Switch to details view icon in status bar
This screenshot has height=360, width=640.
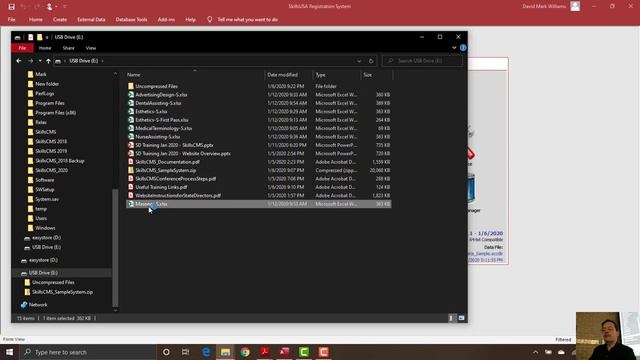click(451, 318)
